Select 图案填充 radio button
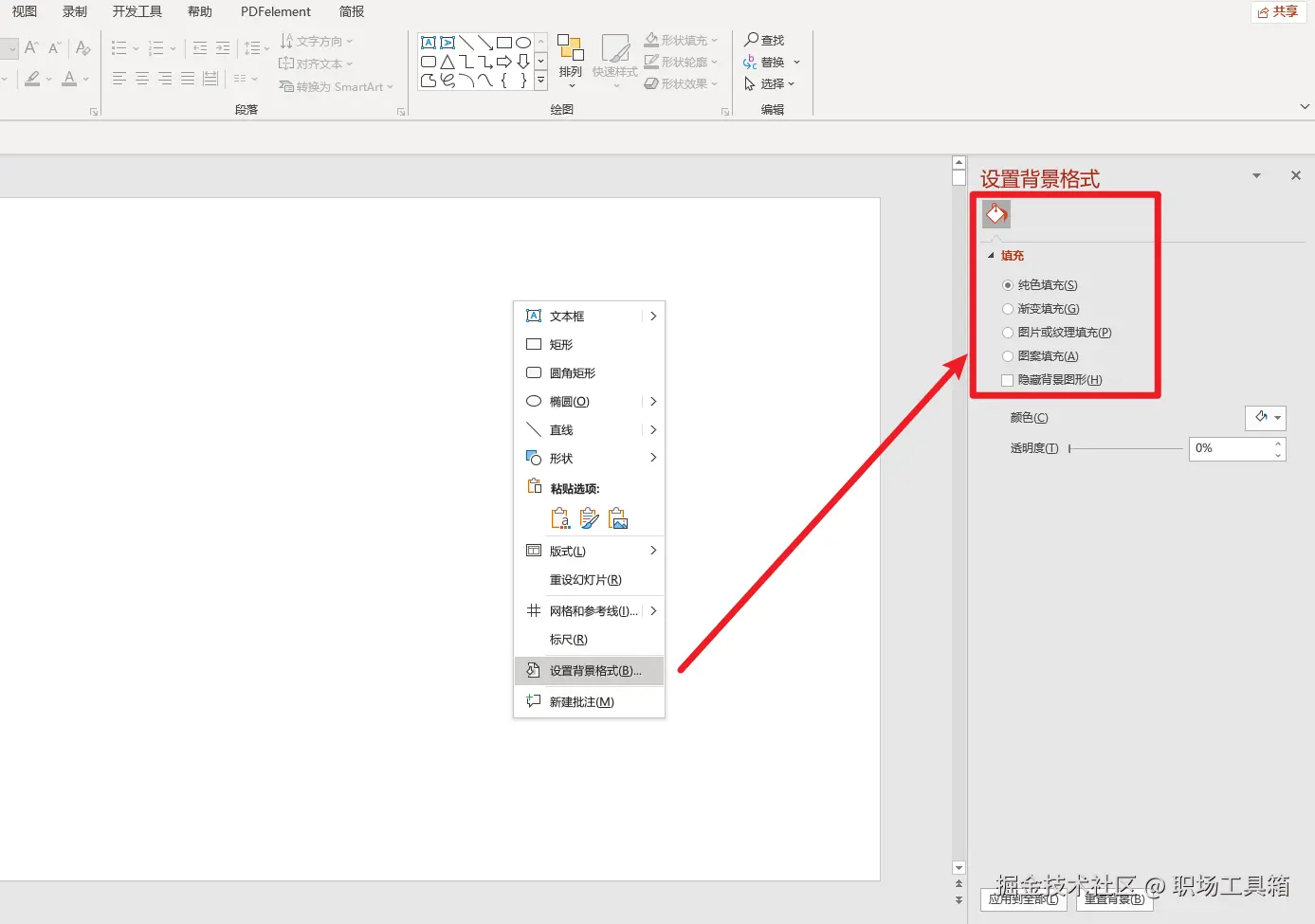The height and width of the screenshot is (924, 1315). click(1008, 356)
